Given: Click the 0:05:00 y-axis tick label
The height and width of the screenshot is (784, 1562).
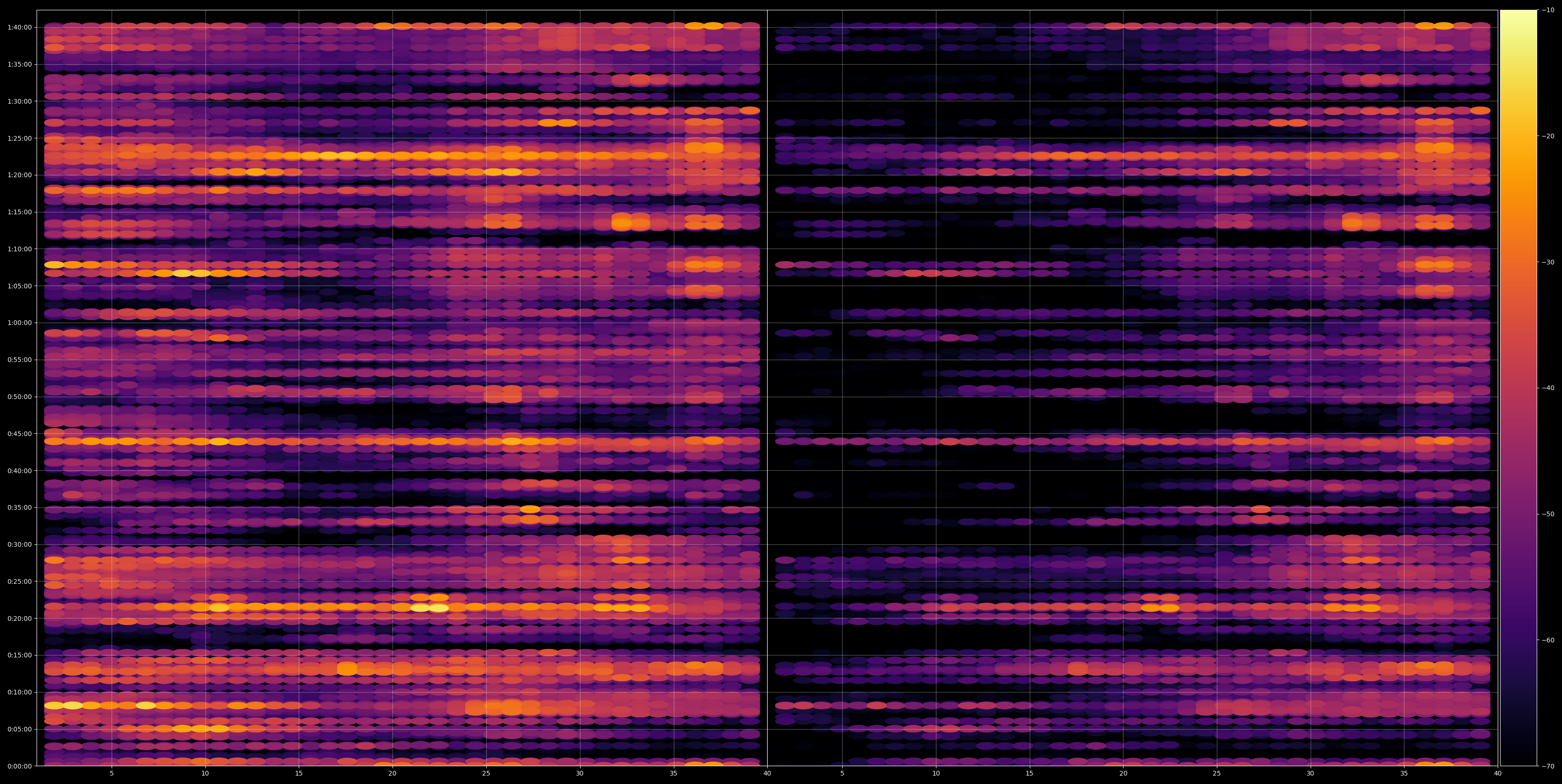Looking at the screenshot, I should point(19,730).
